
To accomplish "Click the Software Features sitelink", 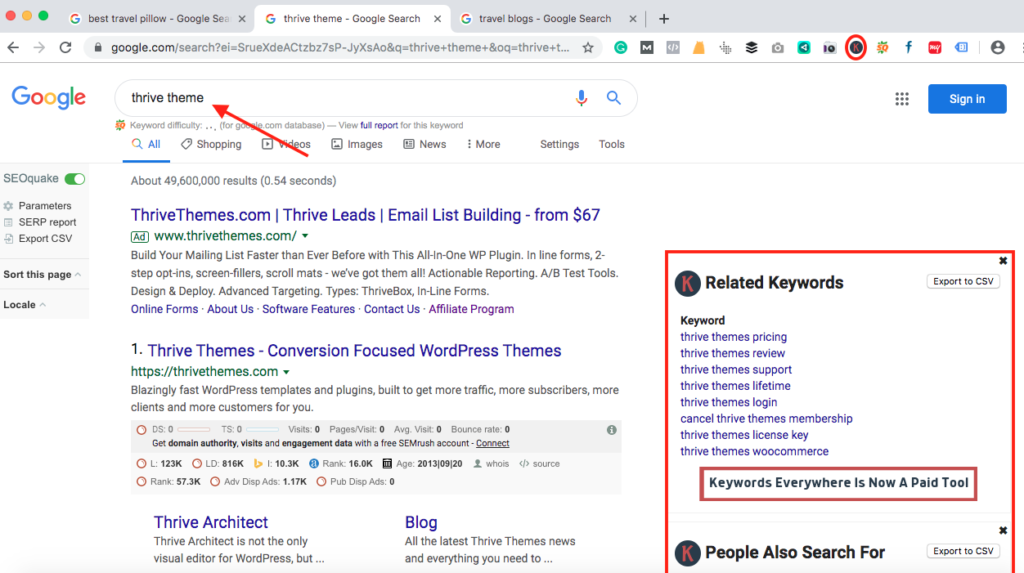I will (308, 309).
